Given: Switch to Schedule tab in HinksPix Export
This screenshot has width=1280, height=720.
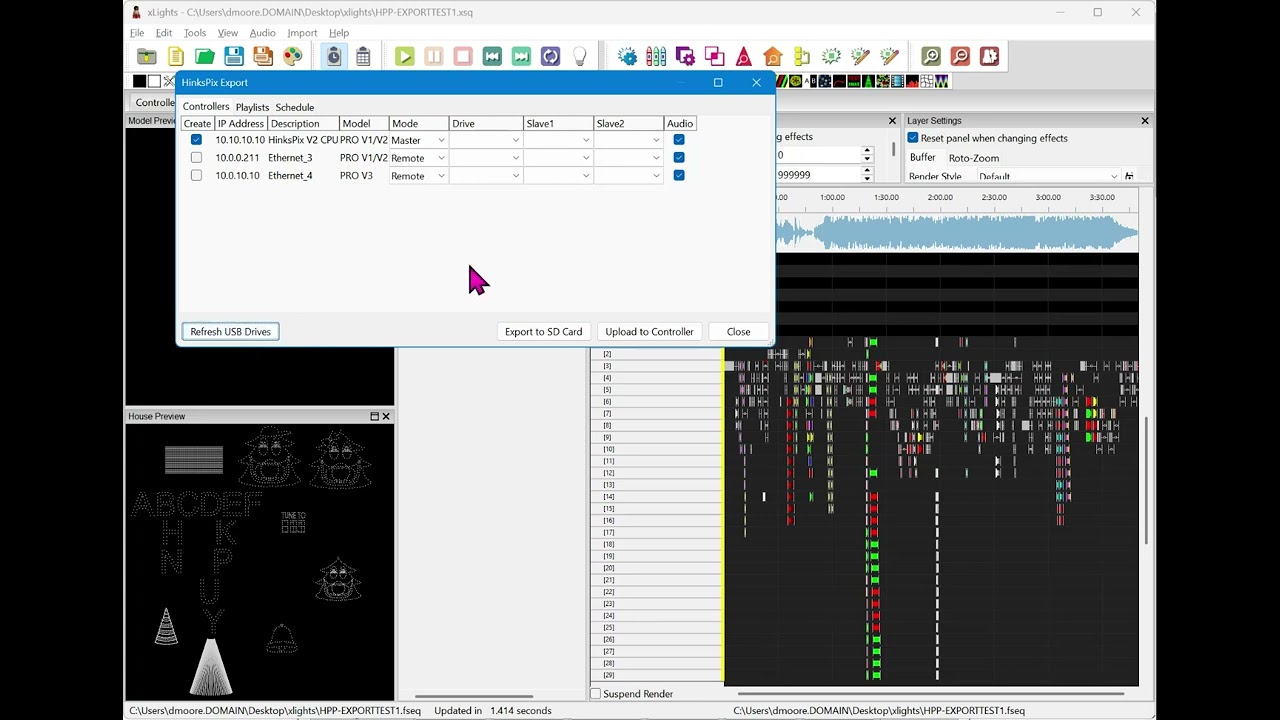Looking at the screenshot, I should [x=295, y=107].
